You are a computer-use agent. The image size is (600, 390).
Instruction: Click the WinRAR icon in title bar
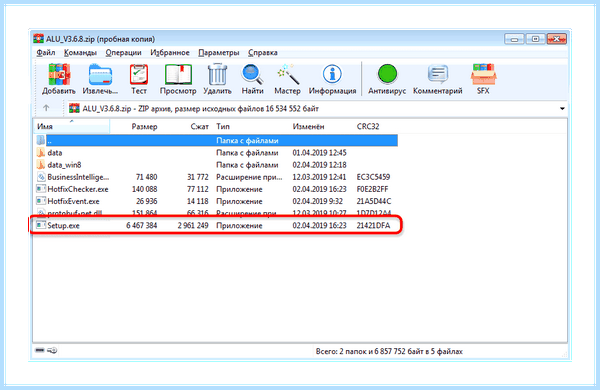[x=38, y=39]
